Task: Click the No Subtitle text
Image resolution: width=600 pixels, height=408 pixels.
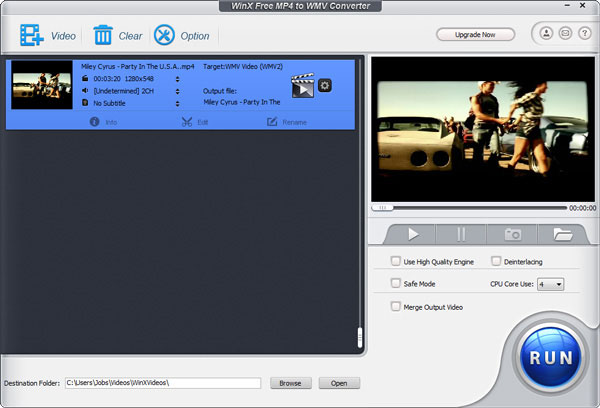Action: coord(109,103)
